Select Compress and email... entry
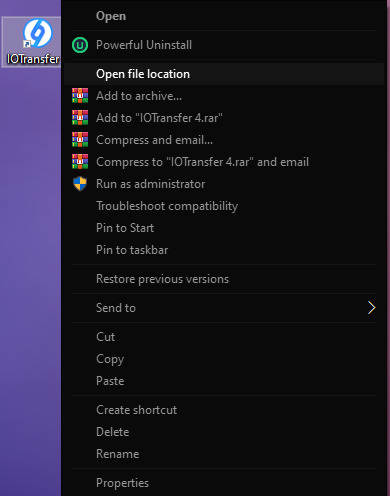 [x=224, y=140]
